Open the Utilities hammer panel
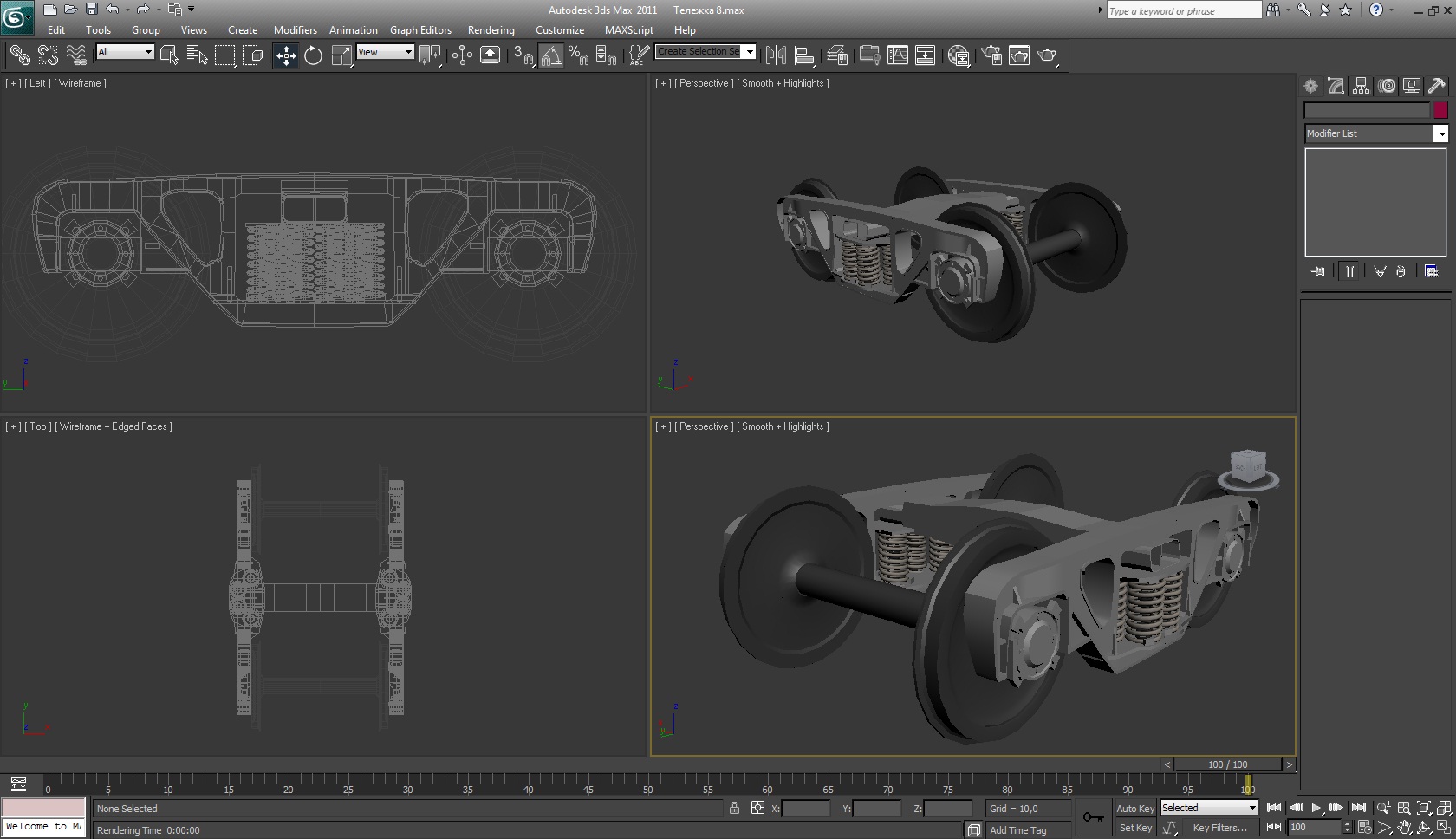The height and width of the screenshot is (839, 1456). [1436, 86]
